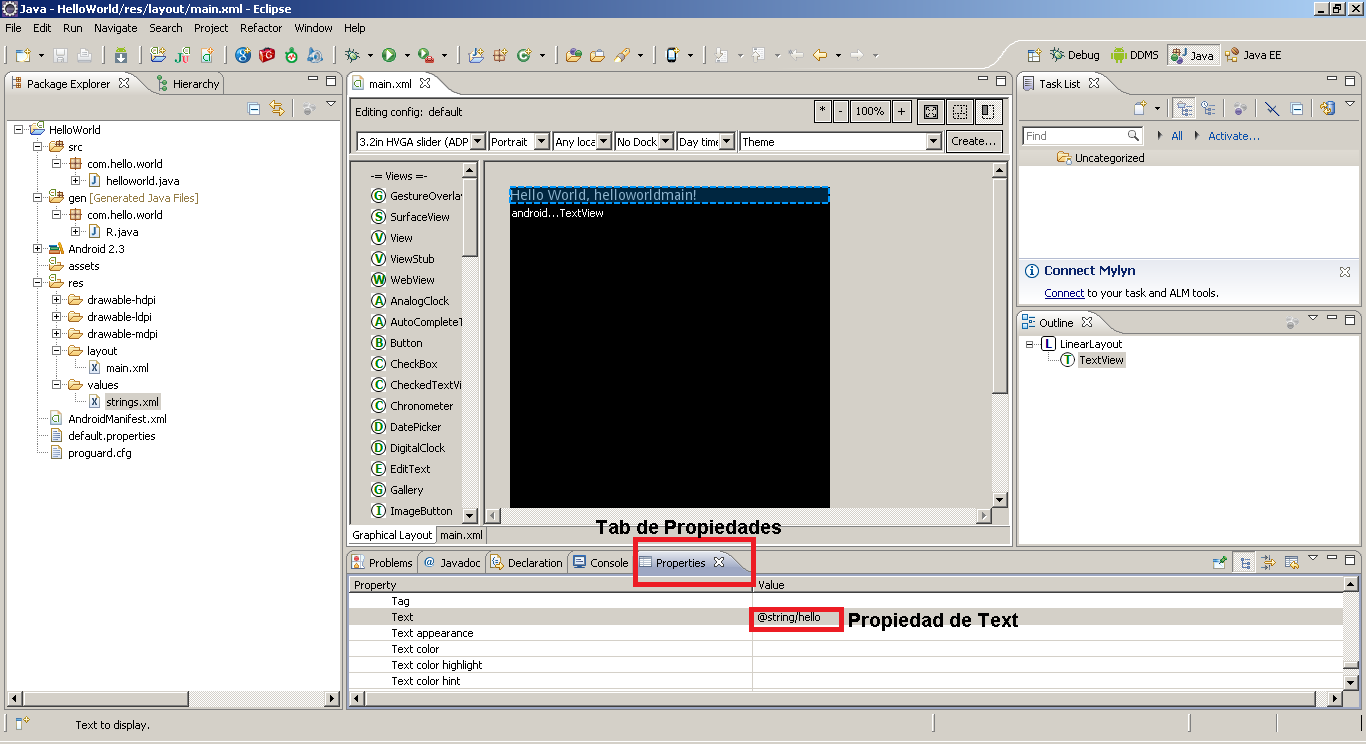Click the 100% zoom reset button
The height and width of the screenshot is (744, 1366).
[x=869, y=112]
